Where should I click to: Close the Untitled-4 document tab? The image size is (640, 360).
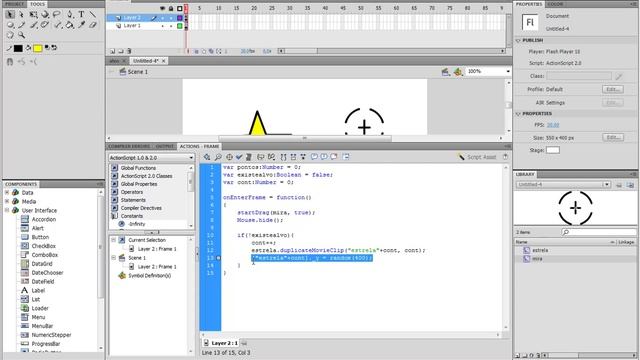click(164, 61)
